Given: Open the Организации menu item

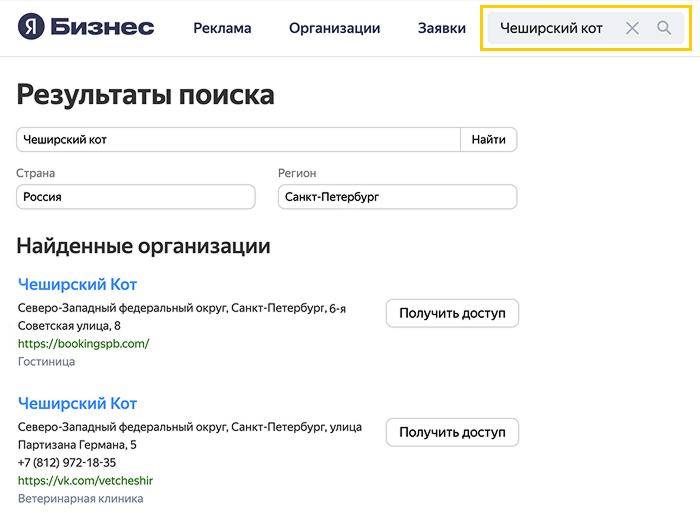Looking at the screenshot, I should click(334, 29).
